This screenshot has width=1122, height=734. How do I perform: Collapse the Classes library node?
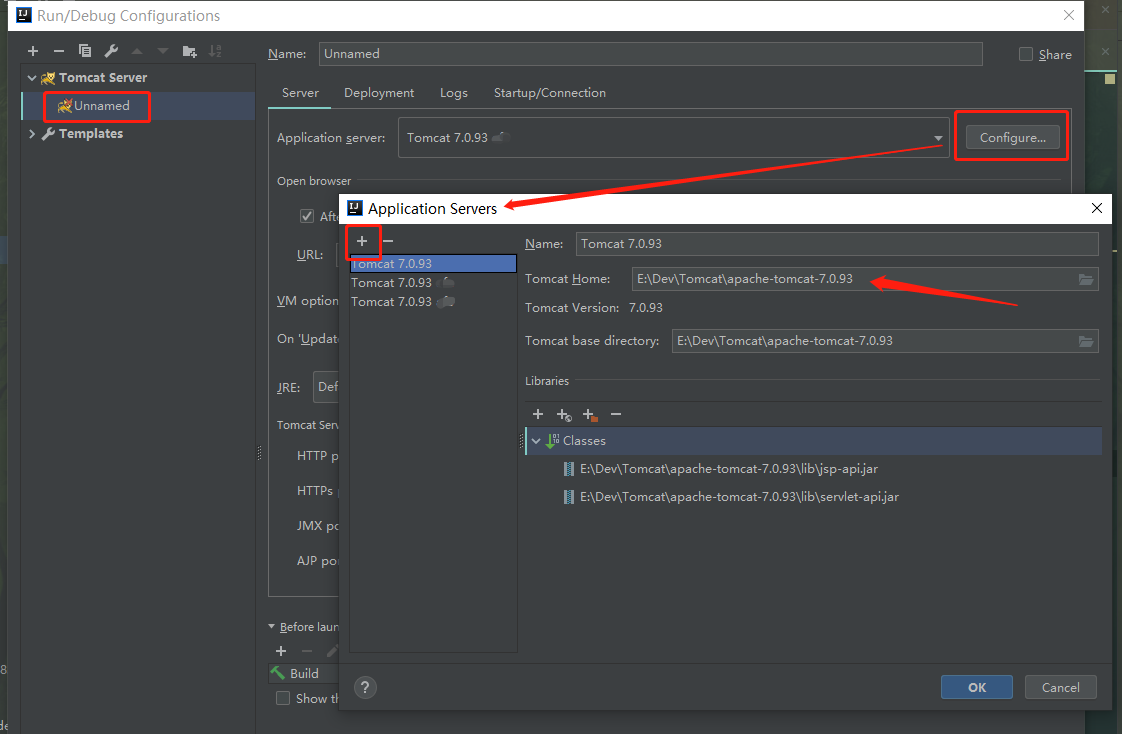click(536, 441)
